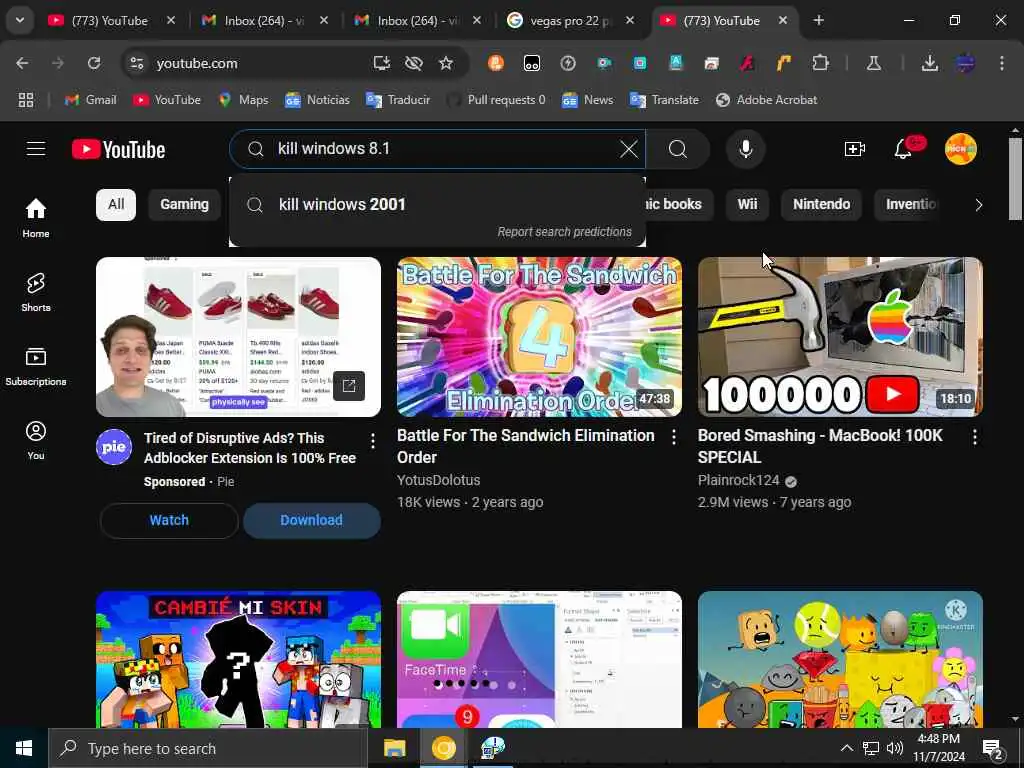Open the volume control in system tray
The image size is (1024, 768).
pos(895,748)
